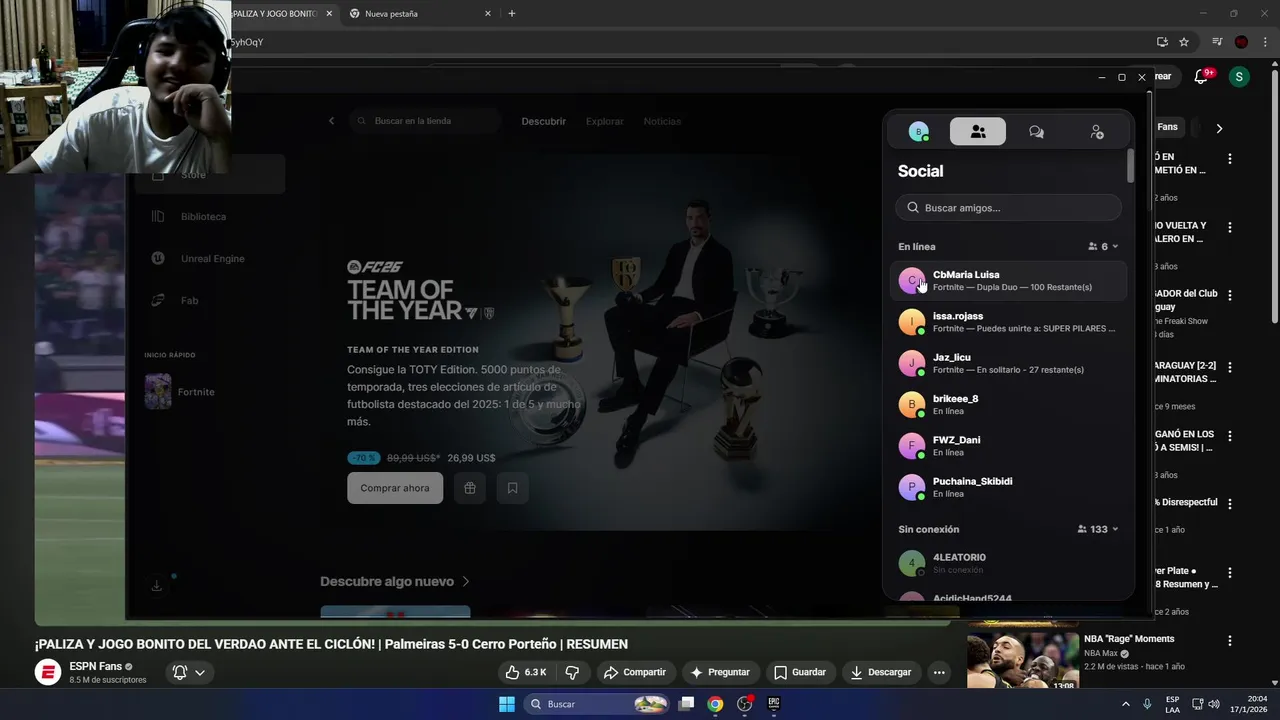Collapse the Sin conexión friends group
1280x720 pixels.
tap(1115, 529)
